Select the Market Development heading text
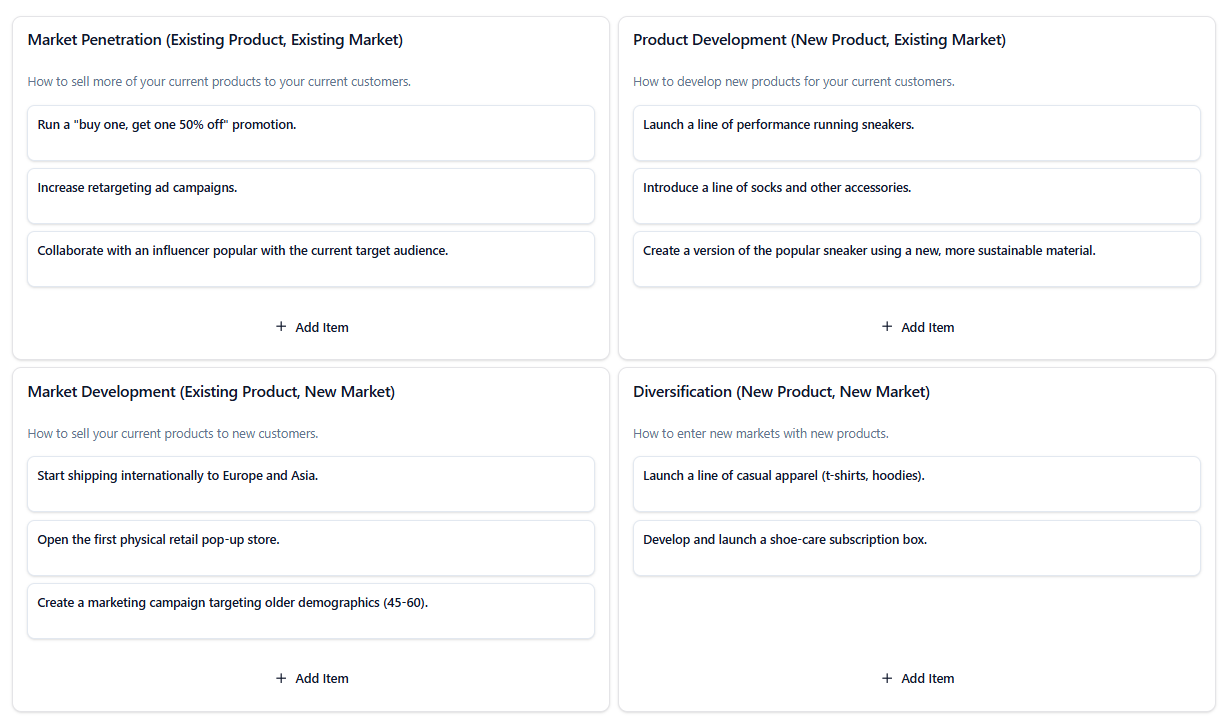1226x728 pixels. 211,392
